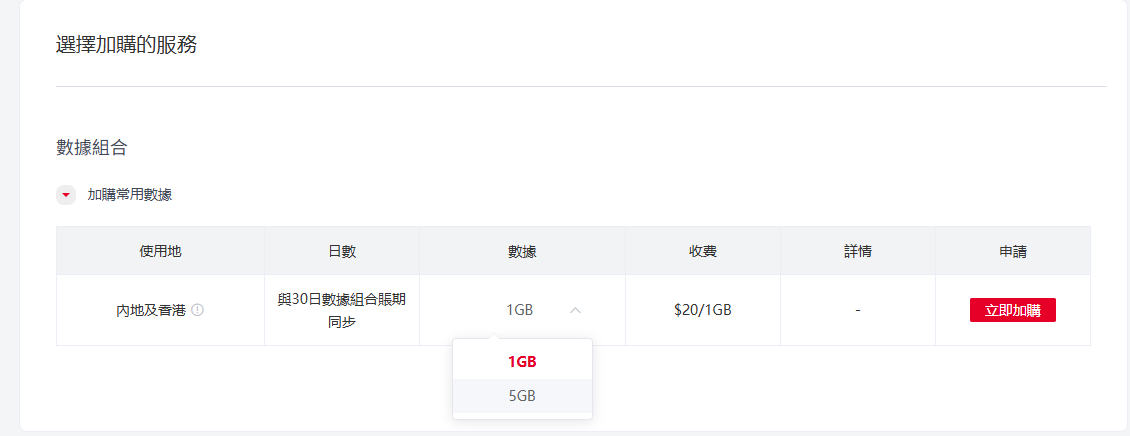Select the 1GB option in the dropdown list
Image resolution: width=1130 pixels, height=436 pixels.
[x=522, y=361]
